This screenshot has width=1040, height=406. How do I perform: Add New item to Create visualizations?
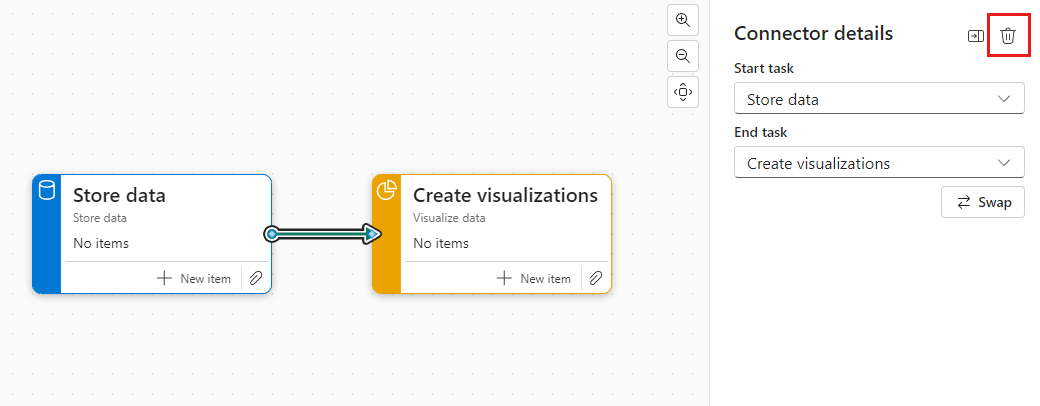point(534,278)
